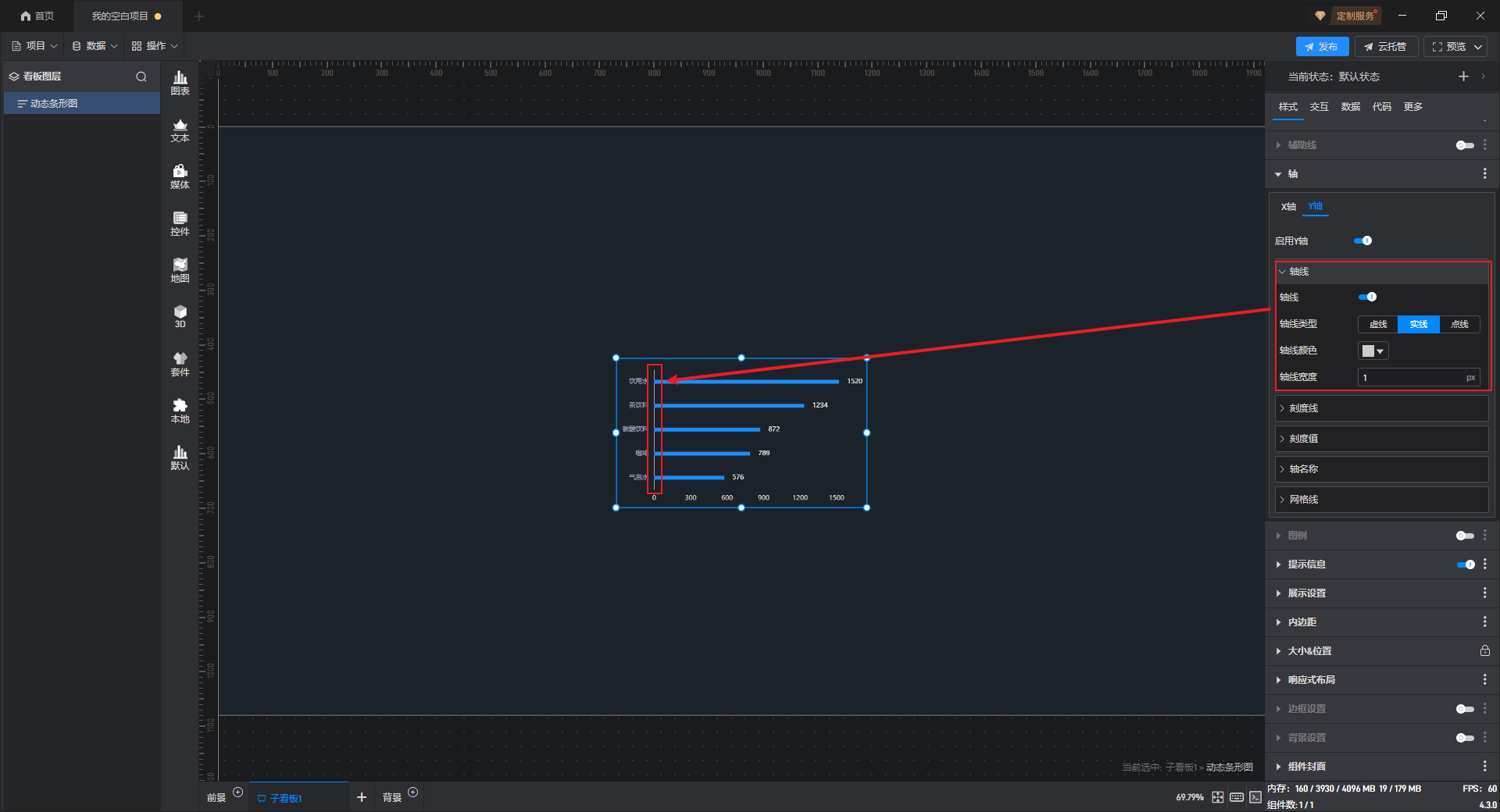Click the 69.79% zoom level
Viewport: 1500px width, 812px height.
point(1190,797)
